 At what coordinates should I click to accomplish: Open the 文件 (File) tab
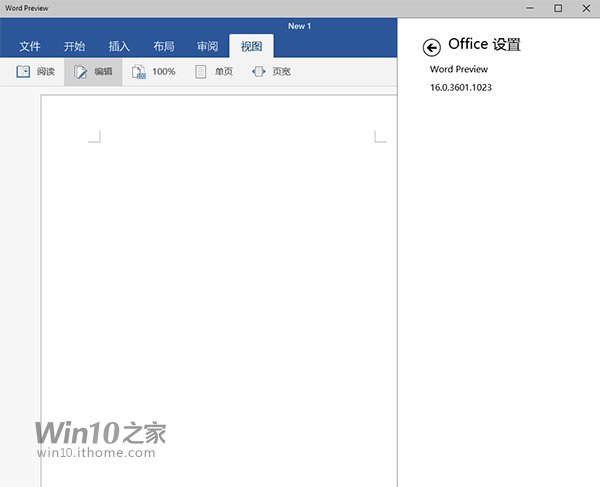click(30, 46)
